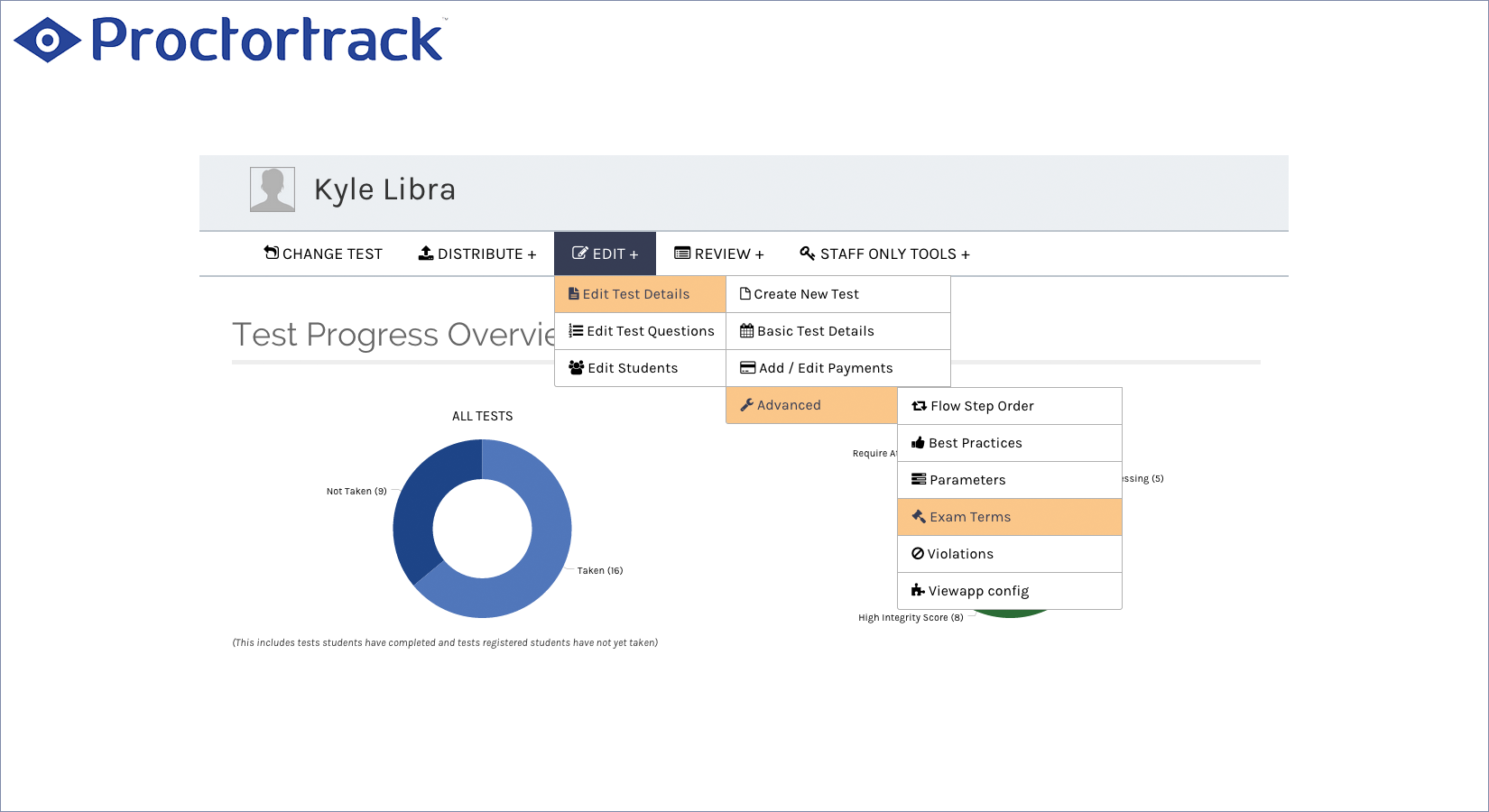
Task: Click the Create New Test file icon
Action: tap(745, 294)
